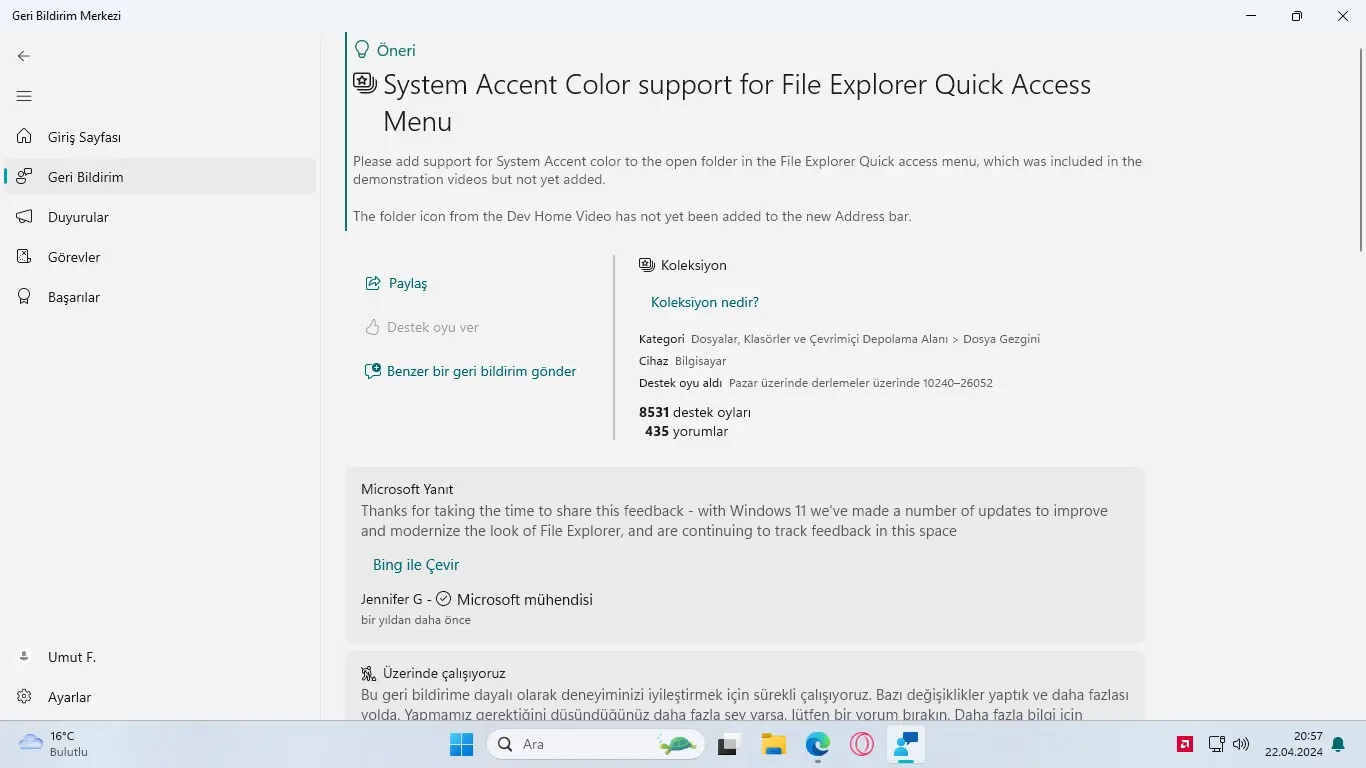The width and height of the screenshot is (1366, 768).
Task: Click the lightbulb Öneri icon
Action: [x=362, y=50]
